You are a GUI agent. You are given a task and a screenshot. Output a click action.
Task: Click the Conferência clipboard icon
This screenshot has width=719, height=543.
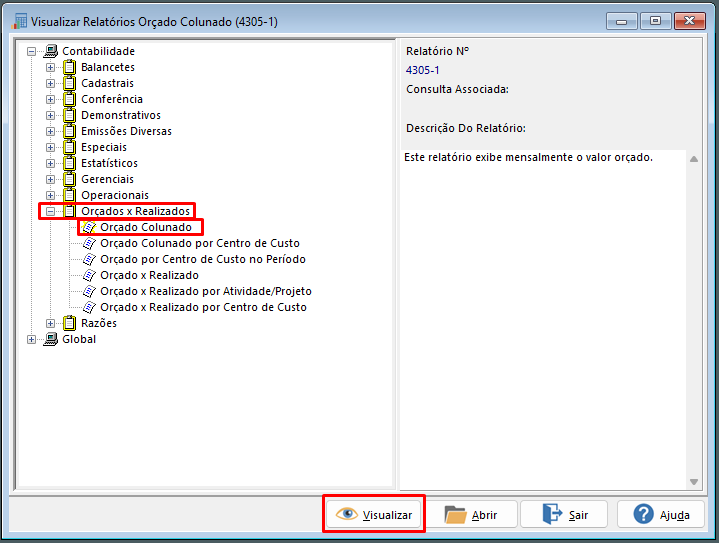[69, 100]
